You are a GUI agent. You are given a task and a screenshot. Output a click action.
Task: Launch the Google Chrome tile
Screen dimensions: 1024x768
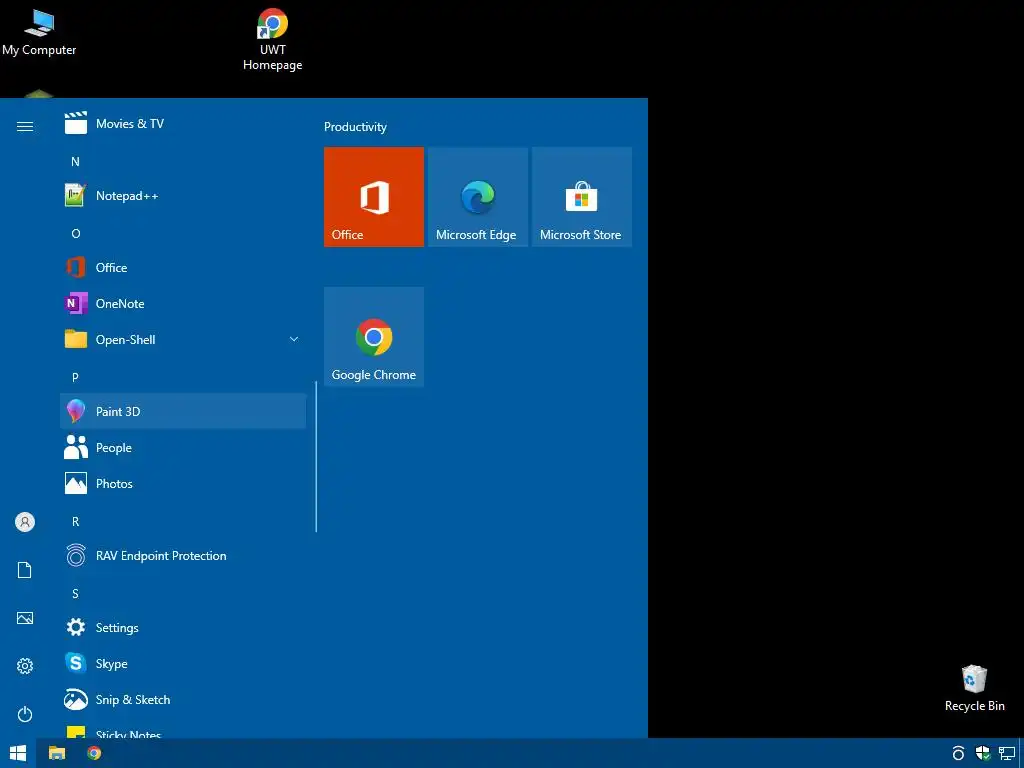pyautogui.click(x=374, y=336)
